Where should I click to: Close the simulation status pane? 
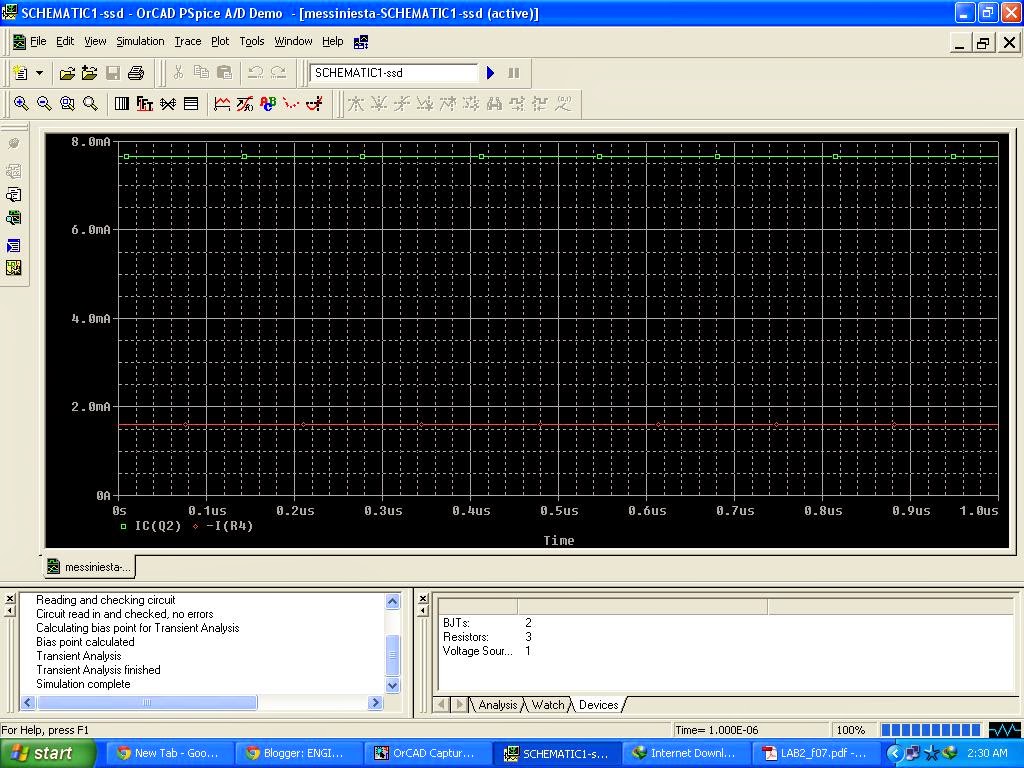pos(423,598)
